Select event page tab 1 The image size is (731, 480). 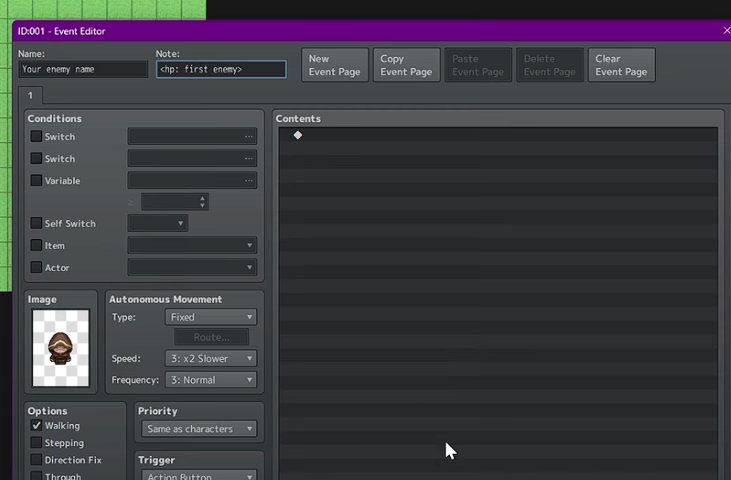point(30,96)
